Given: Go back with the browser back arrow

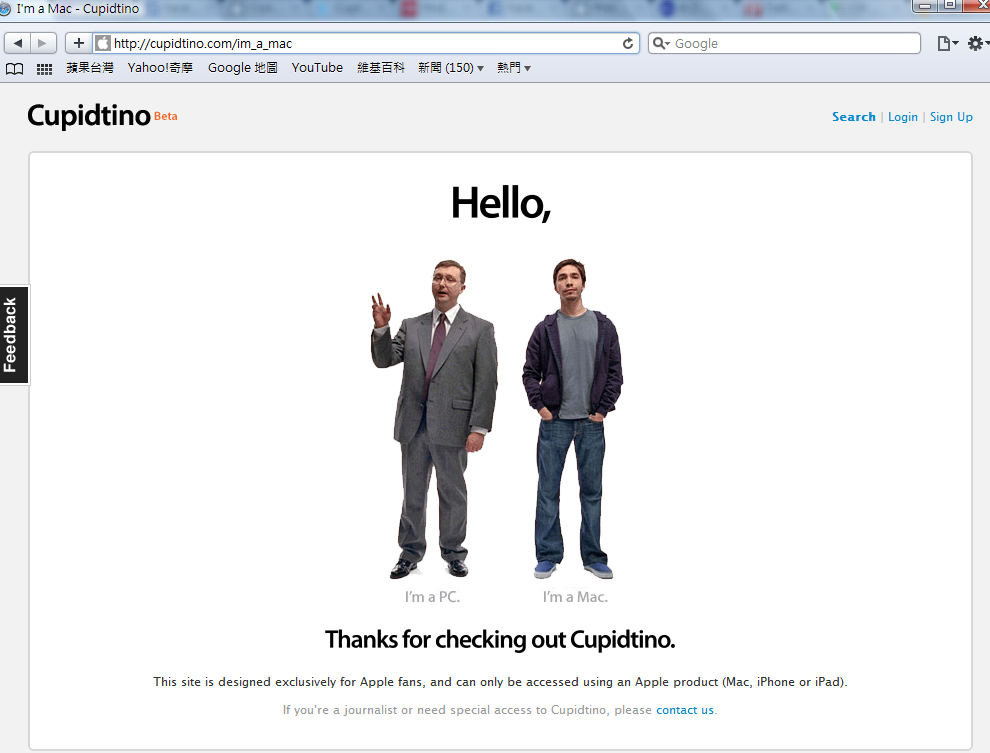Looking at the screenshot, I should click(18, 43).
